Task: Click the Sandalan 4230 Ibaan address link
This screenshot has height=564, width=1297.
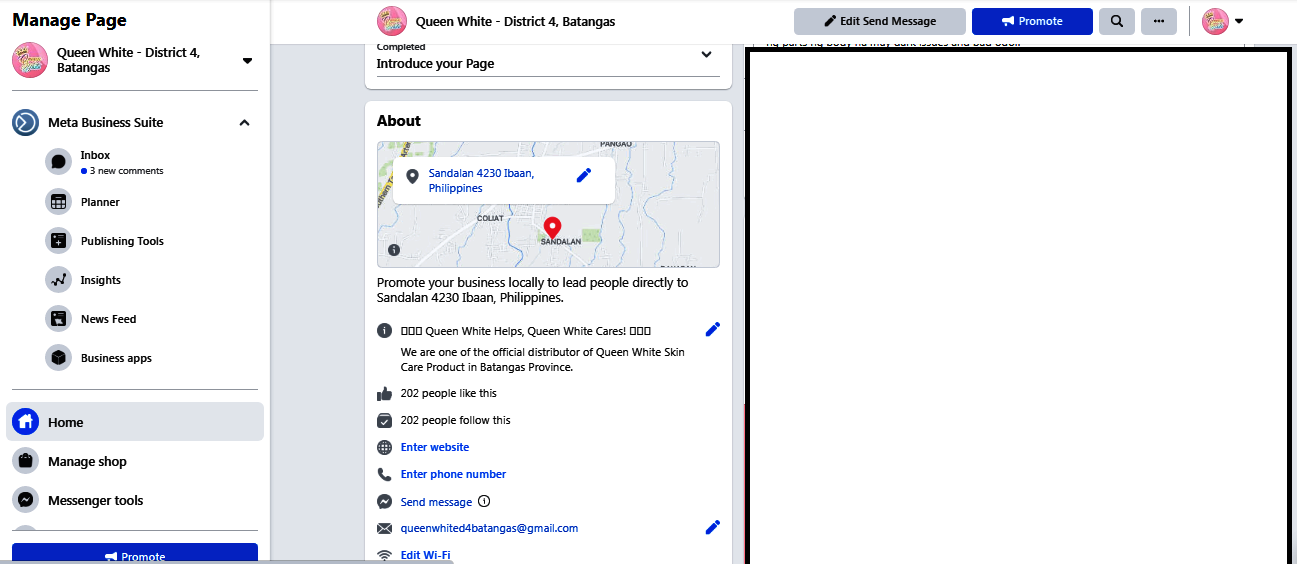Action: tap(481, 180)
